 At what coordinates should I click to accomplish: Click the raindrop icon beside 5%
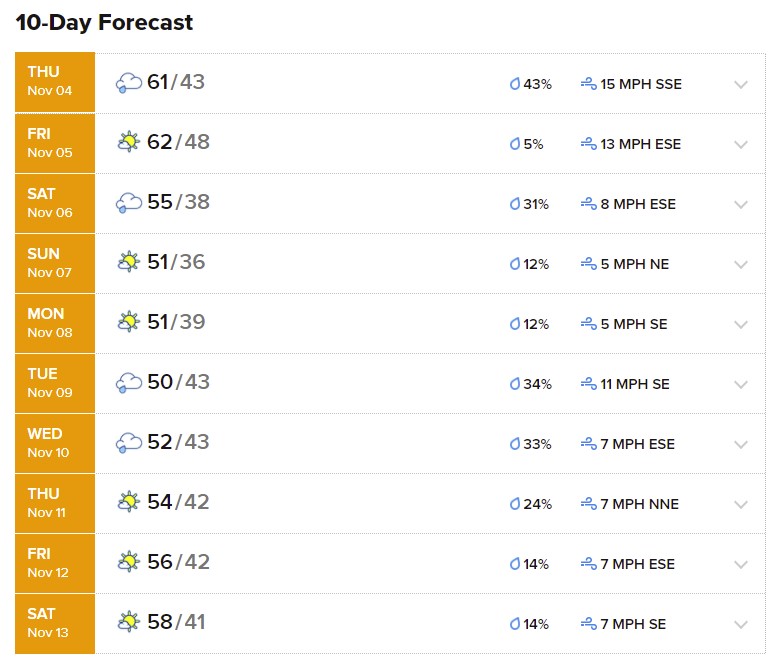[515, 144]
